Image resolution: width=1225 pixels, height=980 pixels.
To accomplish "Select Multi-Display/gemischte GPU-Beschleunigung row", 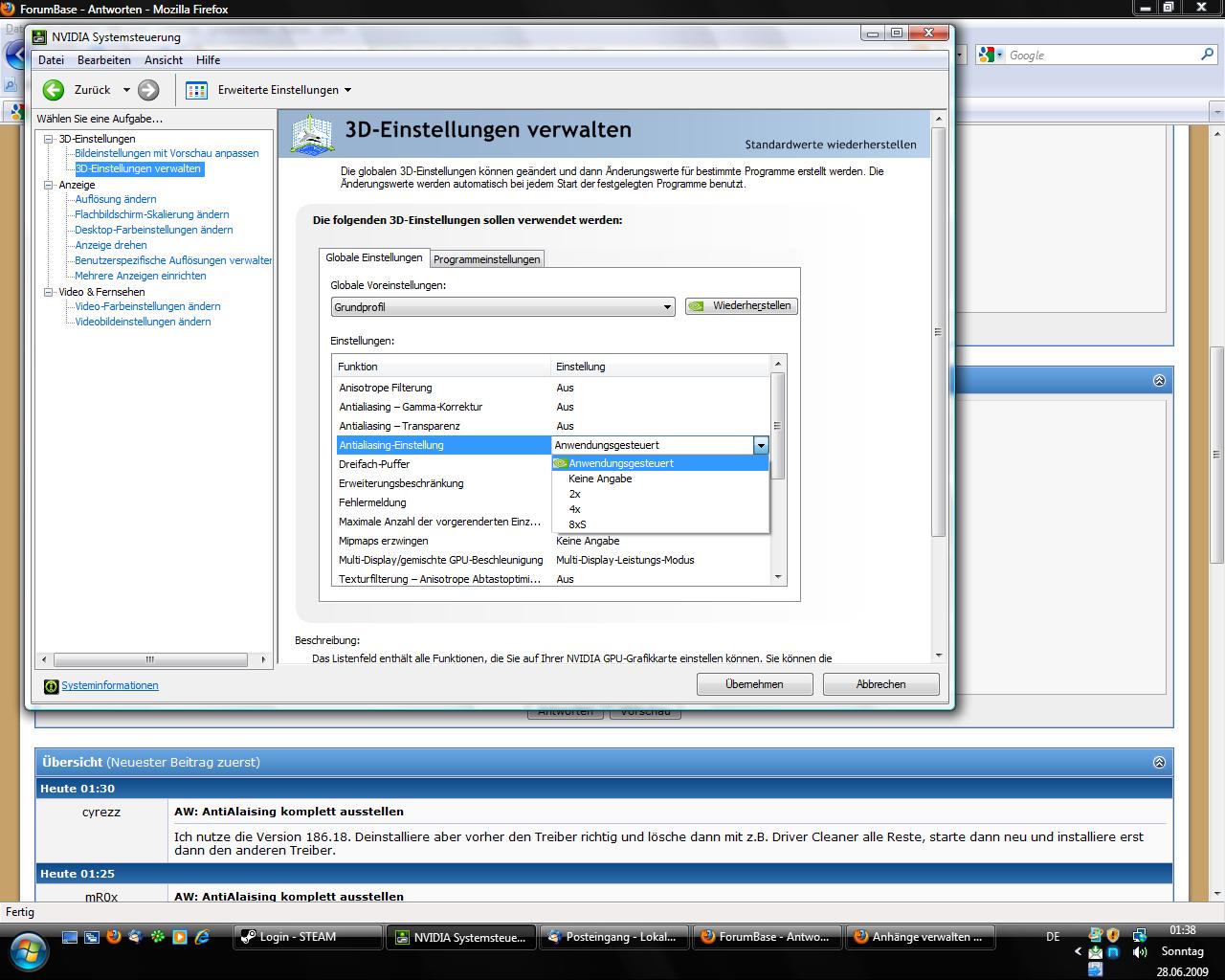I will click(x=552, y=560).
